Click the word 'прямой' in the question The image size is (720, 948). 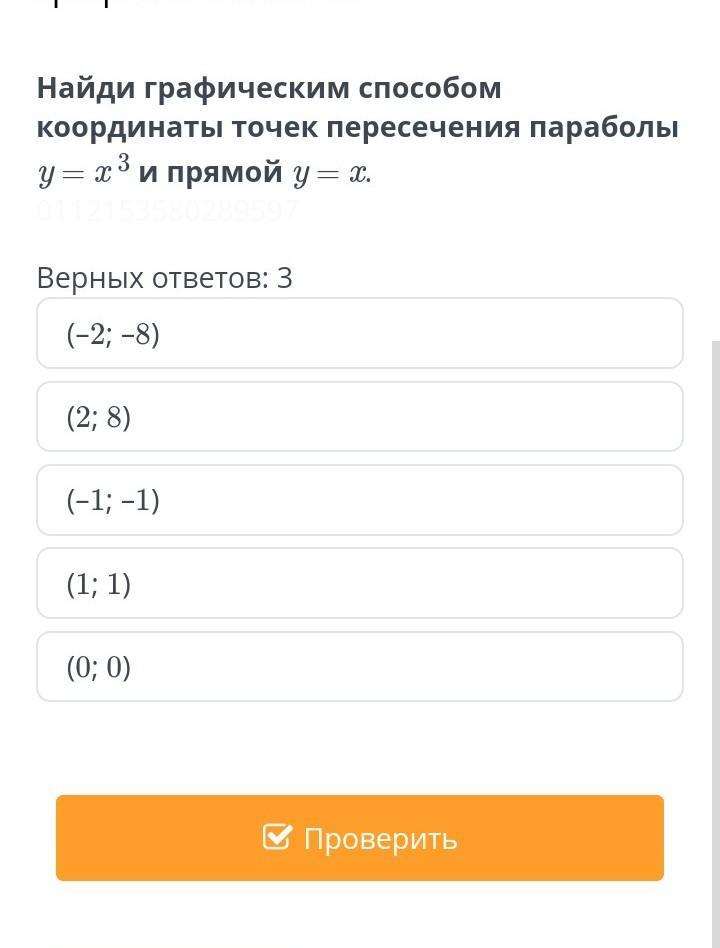click(224, 173)
